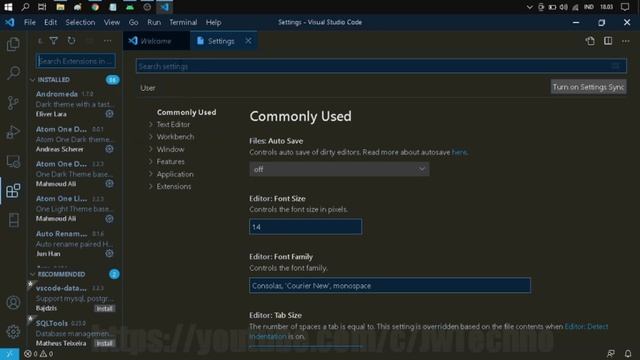Launch Chrome from the taskbar

click(x=95, y=7)
